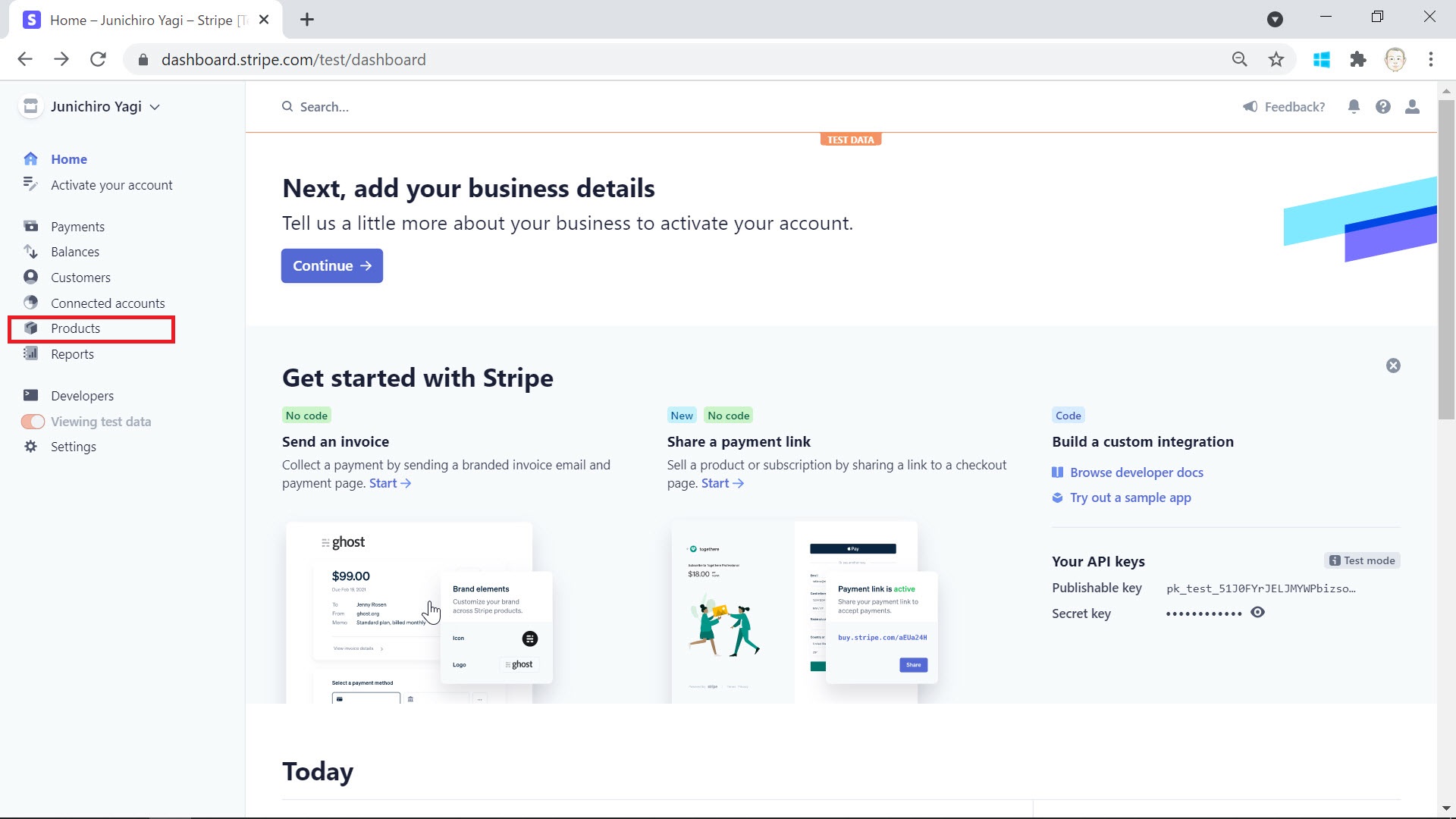Open the Browse developer docs link

tap(1136, 472)
